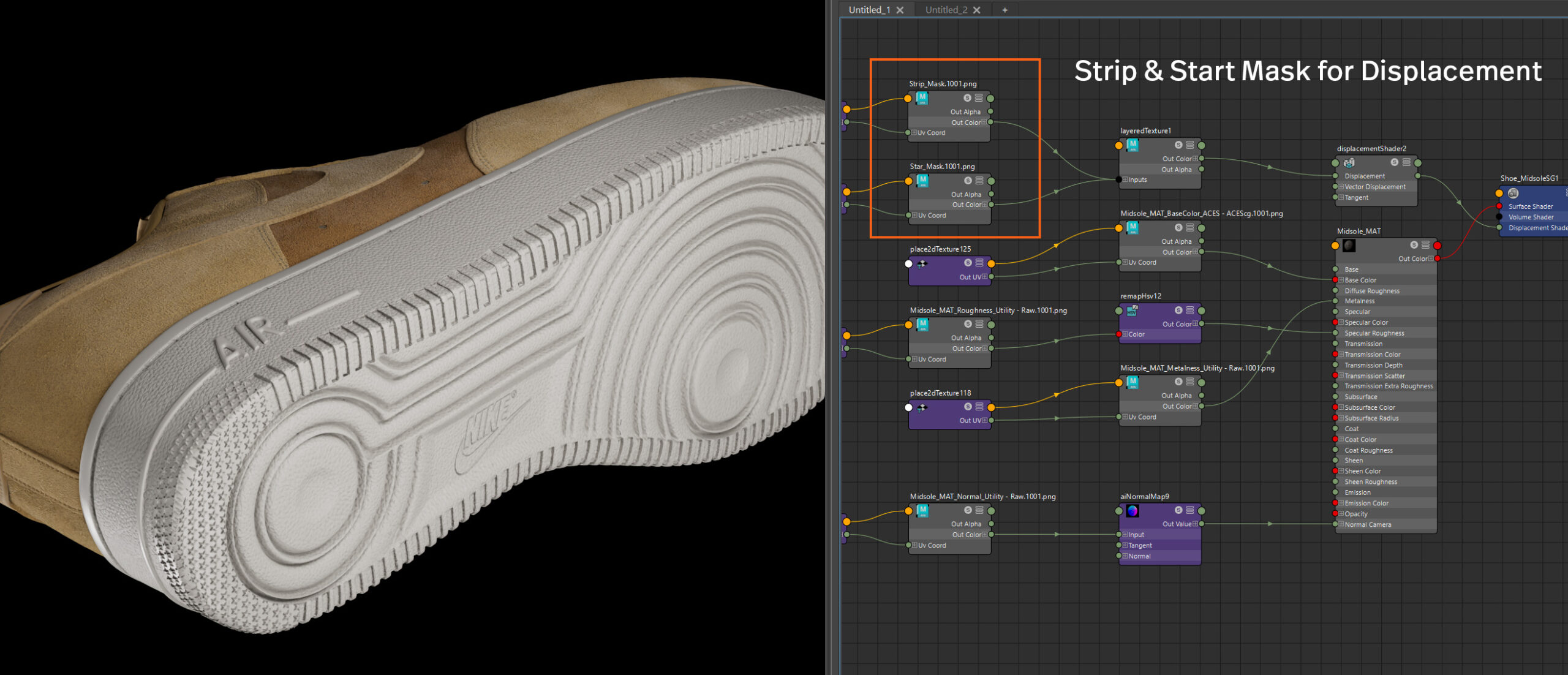Click the place2dTexture125 node icon
The width and height of the screenshot is (1568, 675).
922,264
